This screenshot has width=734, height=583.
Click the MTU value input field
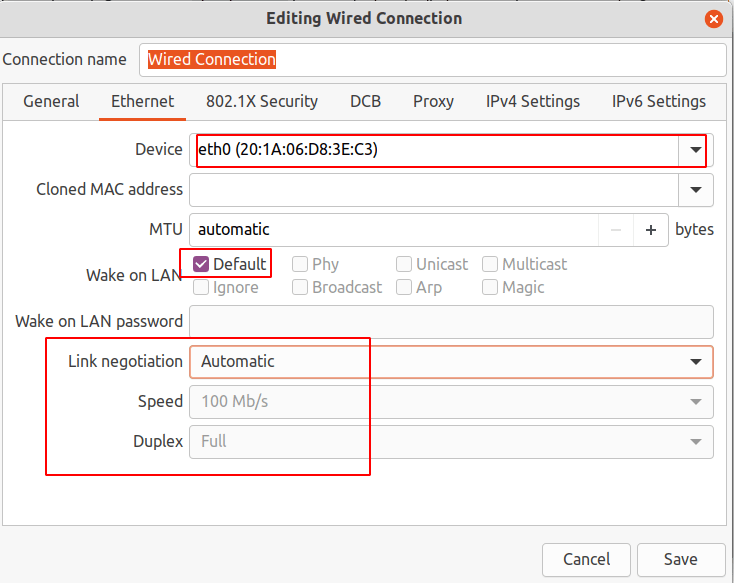(x=393, y=230)
